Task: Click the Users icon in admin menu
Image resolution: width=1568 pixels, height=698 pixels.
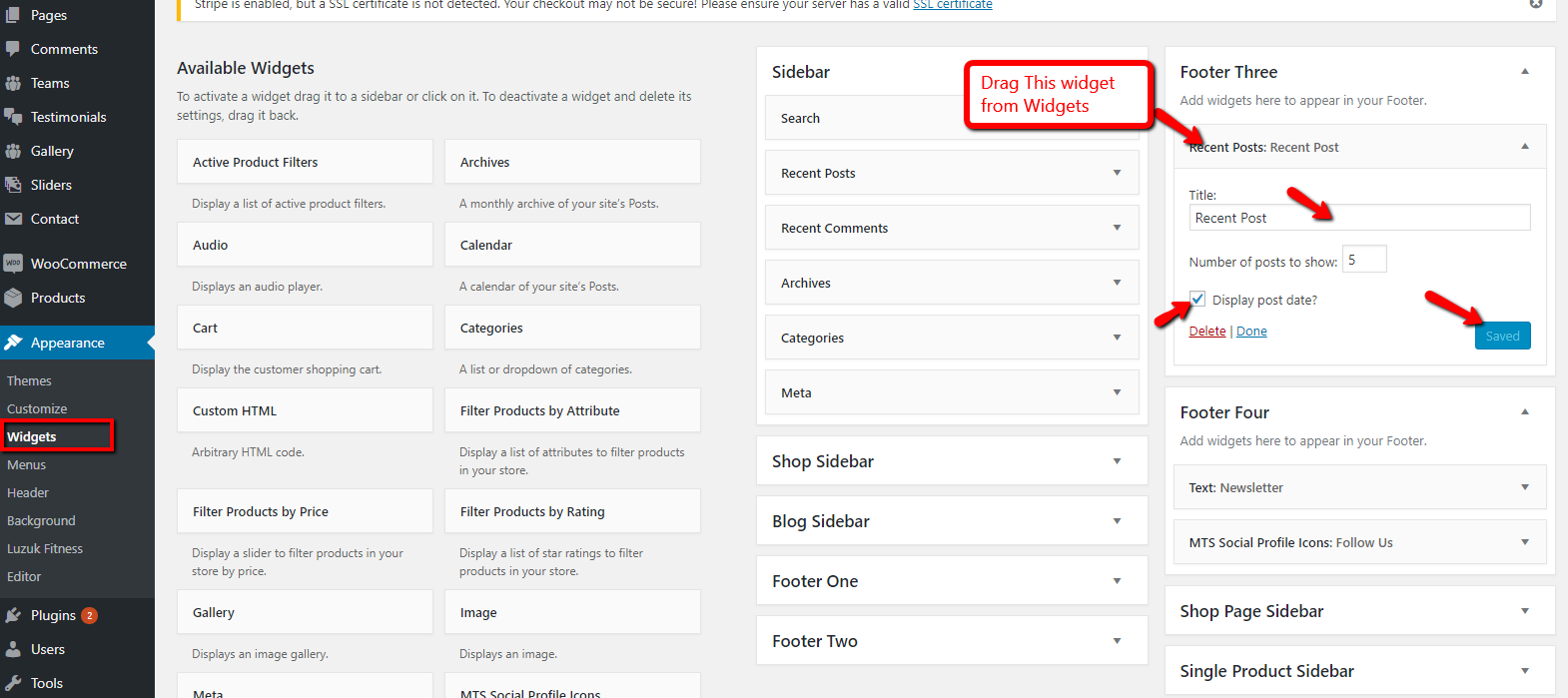Action: (13, 649)
